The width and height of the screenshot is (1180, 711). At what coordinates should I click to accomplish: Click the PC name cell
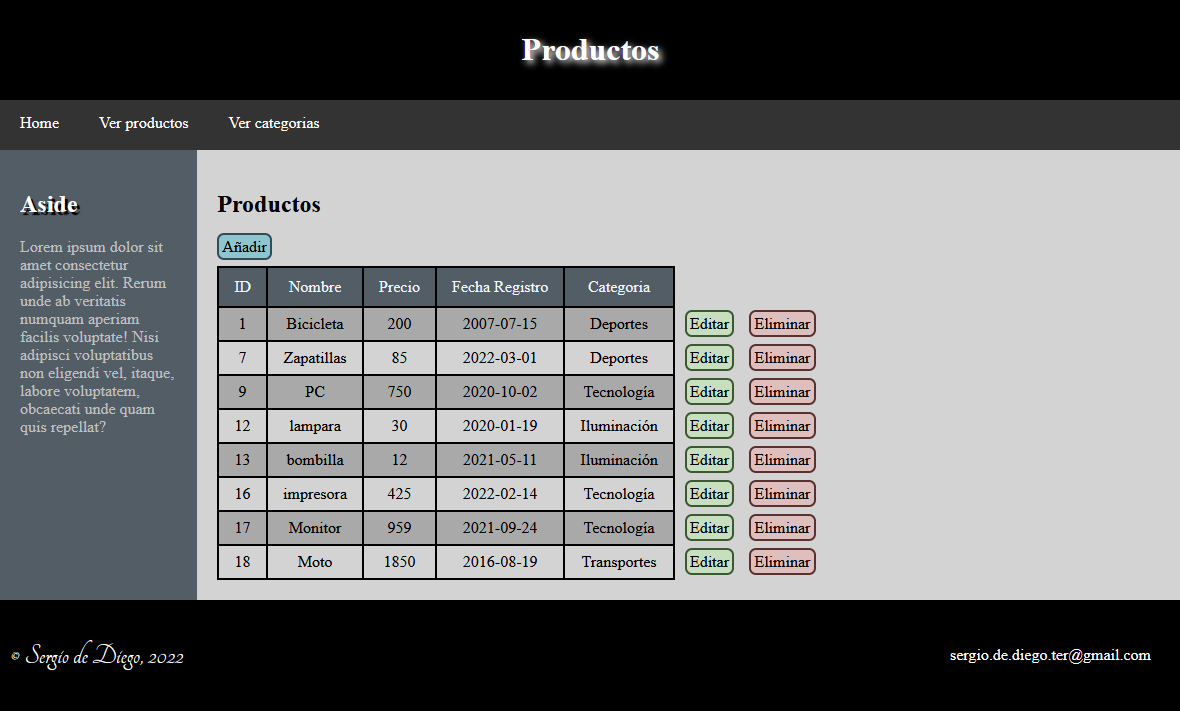click(x=315, y=392)
